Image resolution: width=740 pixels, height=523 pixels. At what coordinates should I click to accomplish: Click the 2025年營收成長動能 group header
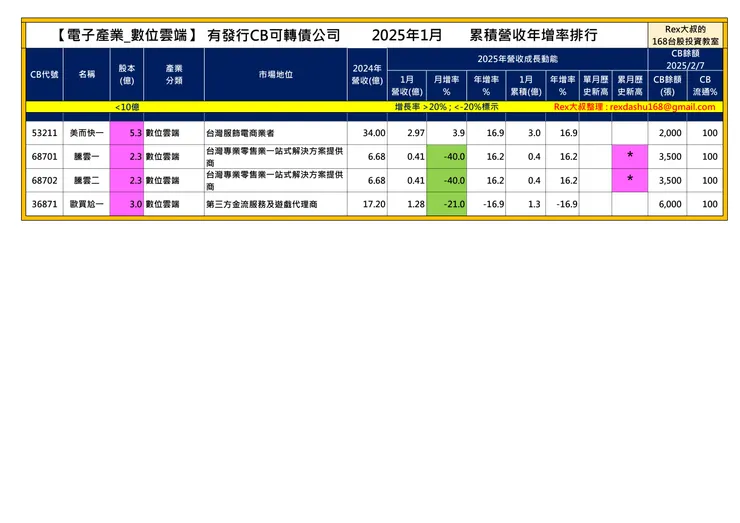(518, 59)
